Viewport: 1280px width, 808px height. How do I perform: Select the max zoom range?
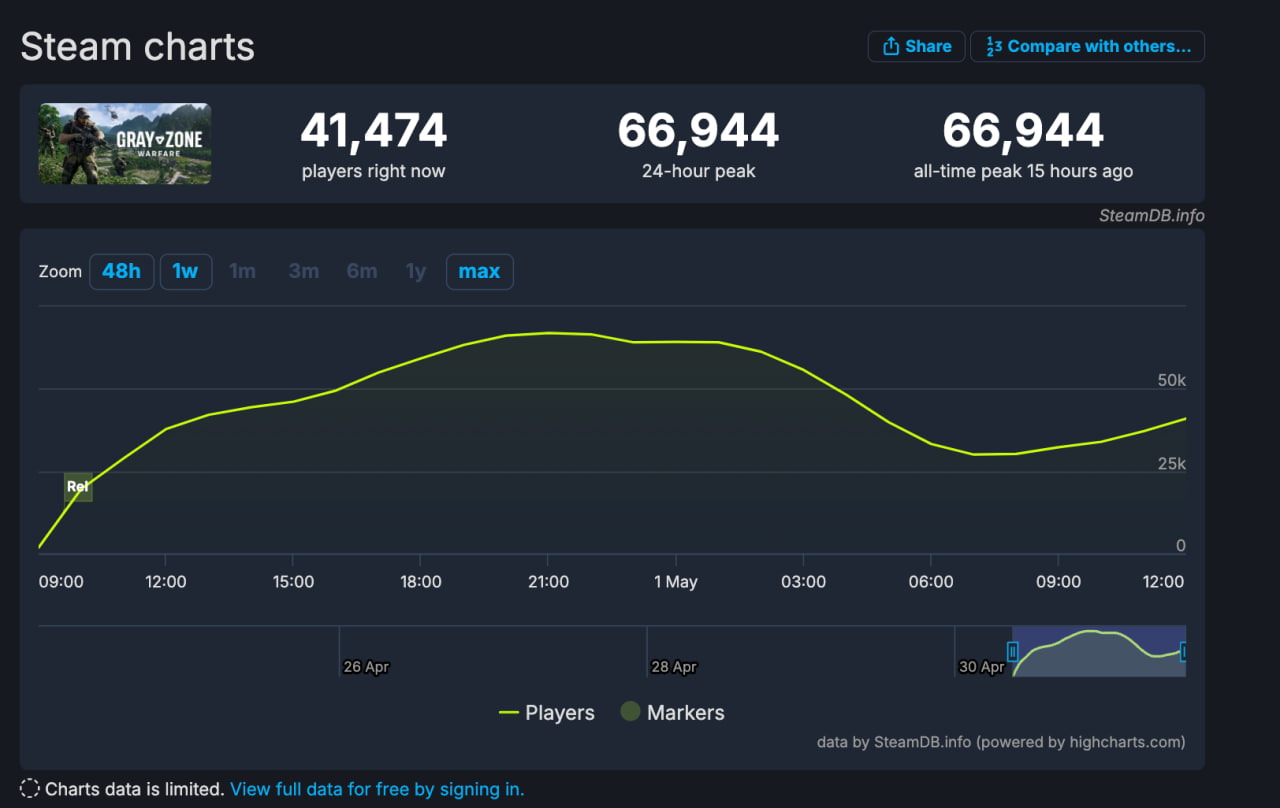[479, 271]
